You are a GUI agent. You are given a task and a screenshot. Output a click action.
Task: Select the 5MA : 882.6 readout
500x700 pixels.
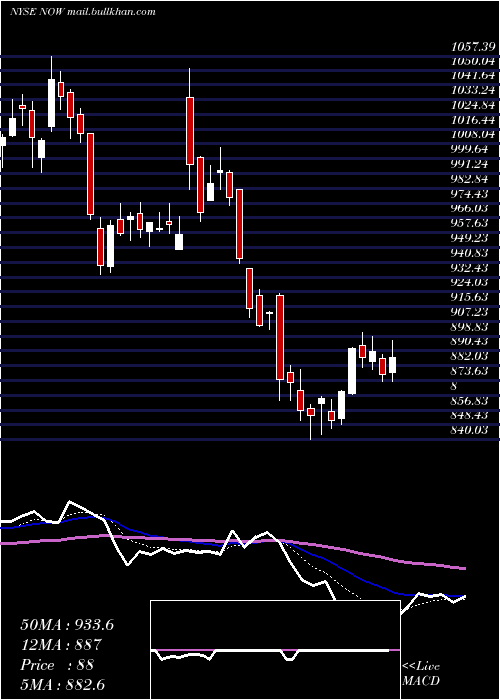pyautogui.click(x=63, y=684)
